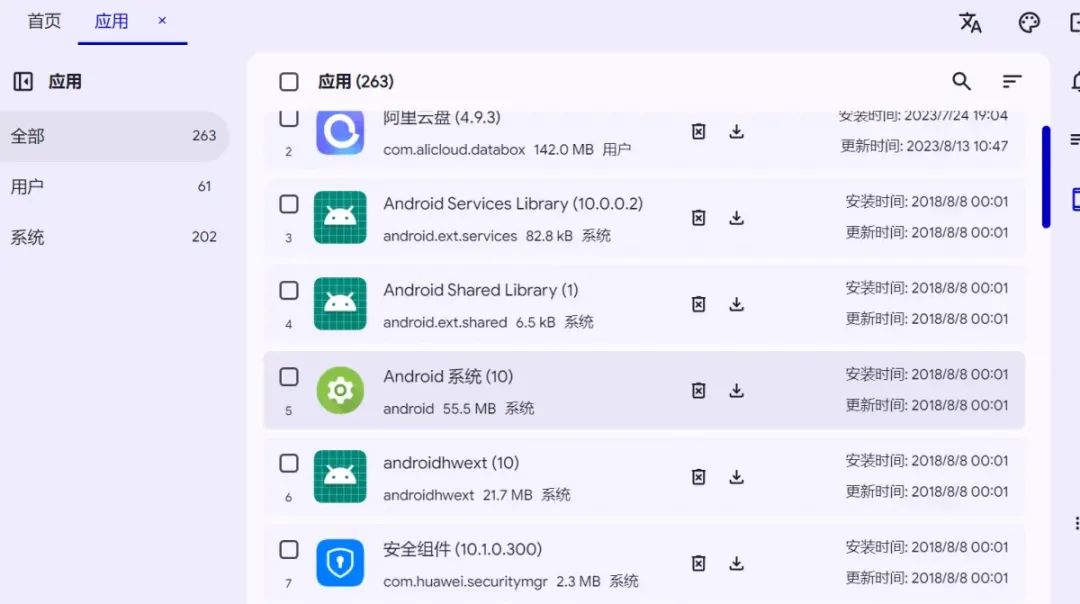Uninstall androidhwext app
The image size is (1080, 604).
pos(698,477)
